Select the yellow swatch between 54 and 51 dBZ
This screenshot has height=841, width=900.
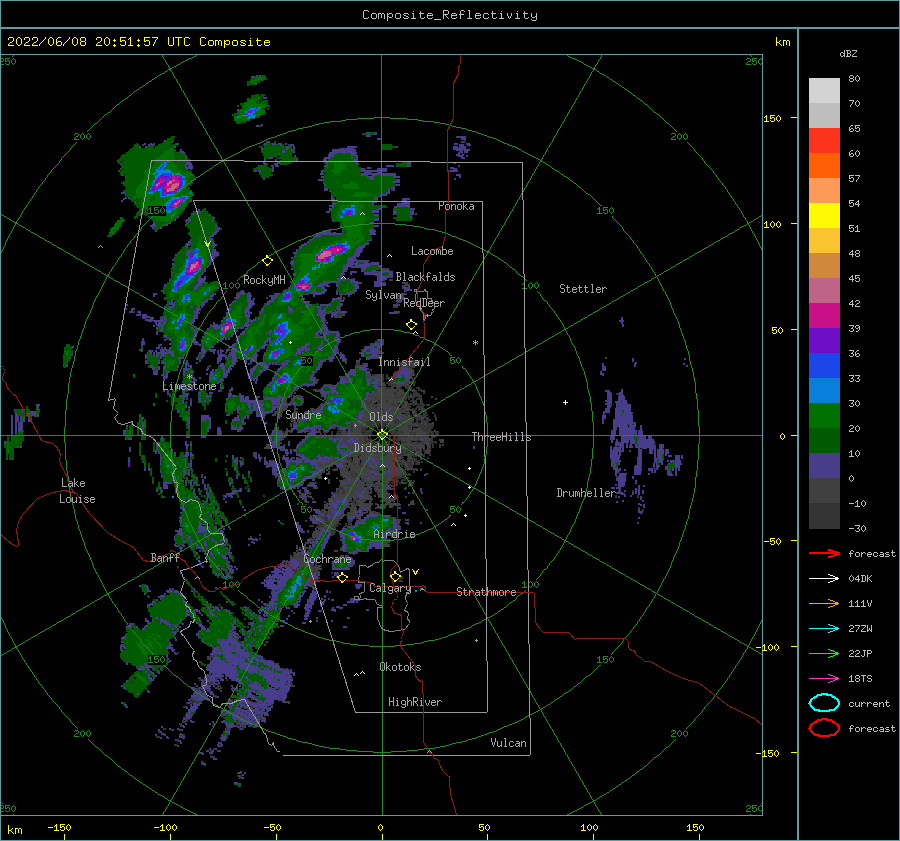(824, 216)
